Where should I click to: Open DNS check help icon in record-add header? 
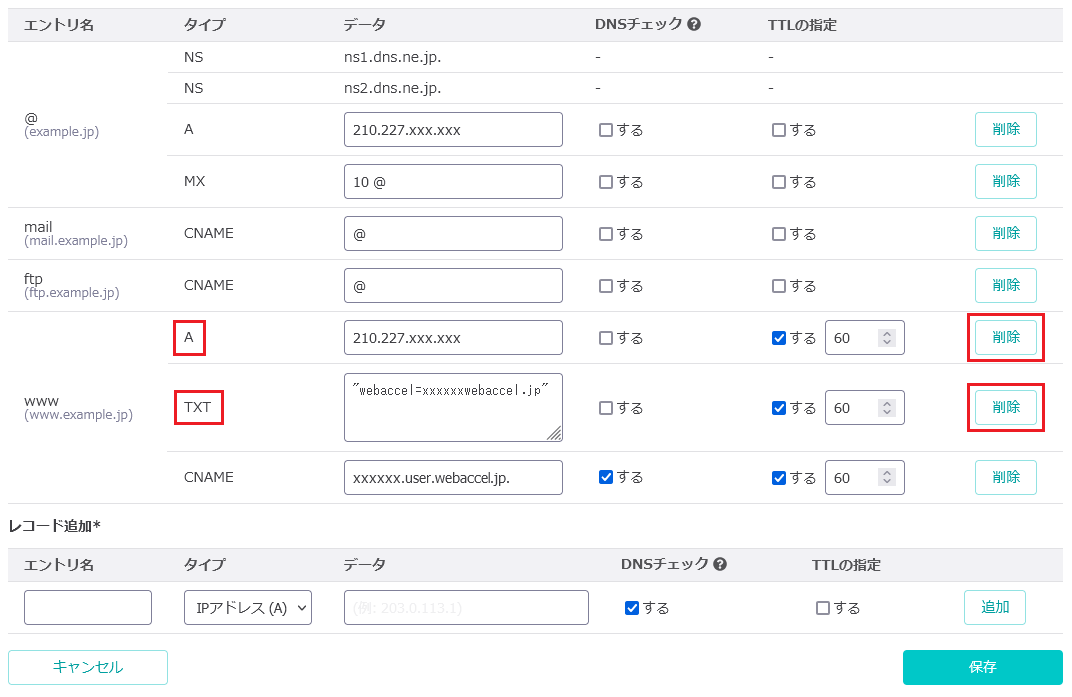coord(719,564)
